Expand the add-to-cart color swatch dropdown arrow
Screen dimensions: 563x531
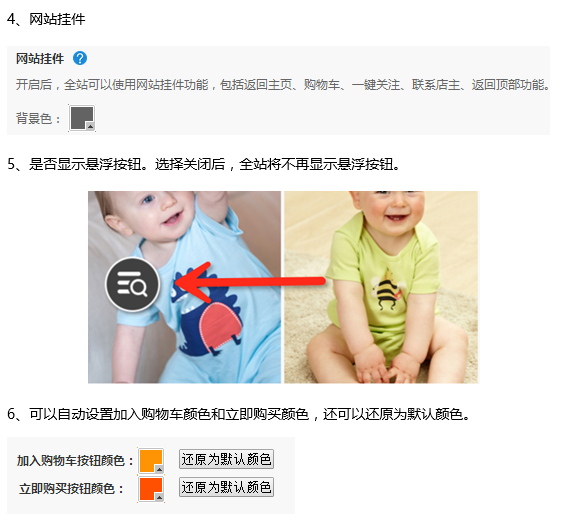coord(159,469)
